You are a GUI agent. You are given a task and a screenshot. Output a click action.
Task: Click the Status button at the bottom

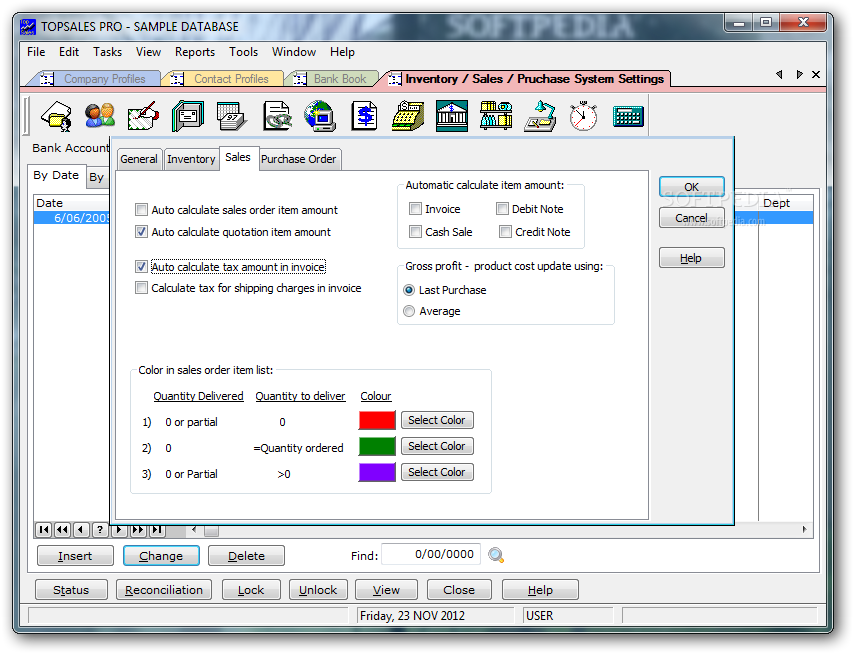click(71, 590)
